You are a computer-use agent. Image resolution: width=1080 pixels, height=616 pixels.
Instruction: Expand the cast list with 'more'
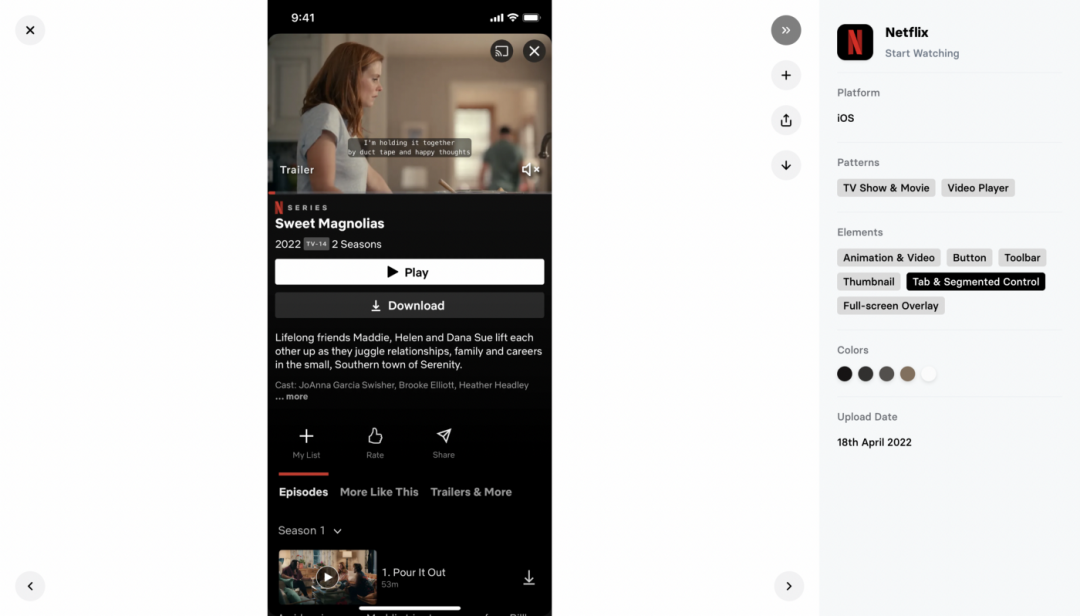pyautogui.click(x=297, y=396)
